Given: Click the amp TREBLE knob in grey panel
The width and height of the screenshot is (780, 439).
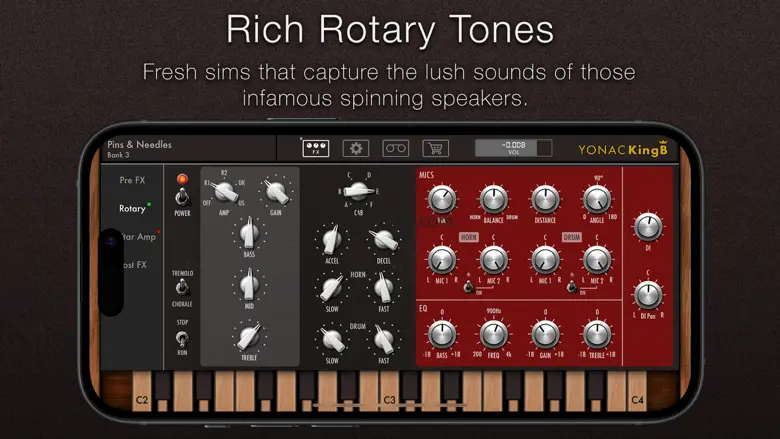Looking at the screenshot, I should tap(249, 337).
